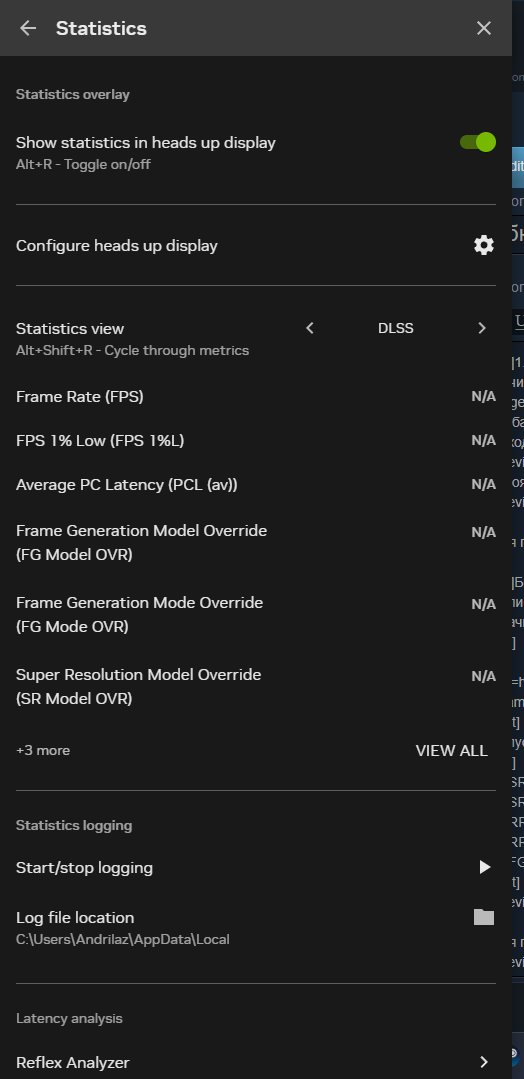Switch to previous statistics view
The width and height of the screenshot is (524, 1079).
point(310,328)
